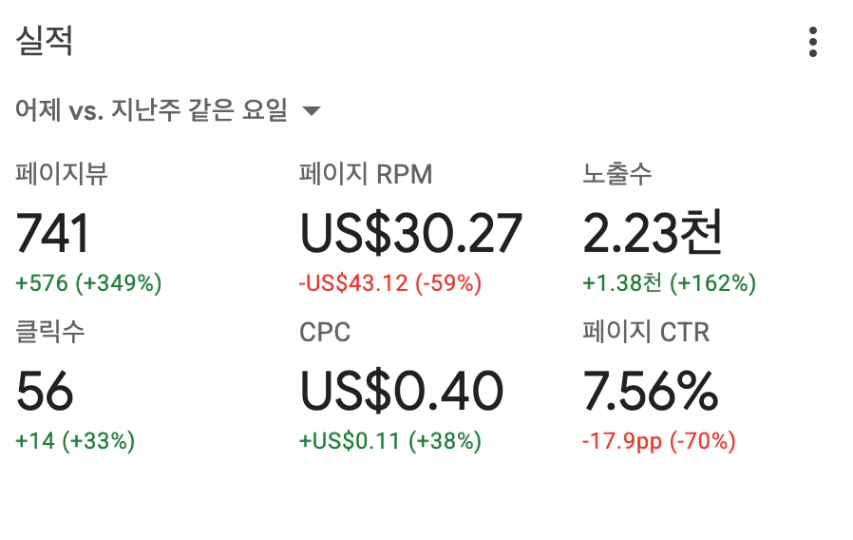The width and height of the screenshot is (853, 540).
Task: Click the 741 page views value
Action: pyautogui.click(x=52, y=233)
